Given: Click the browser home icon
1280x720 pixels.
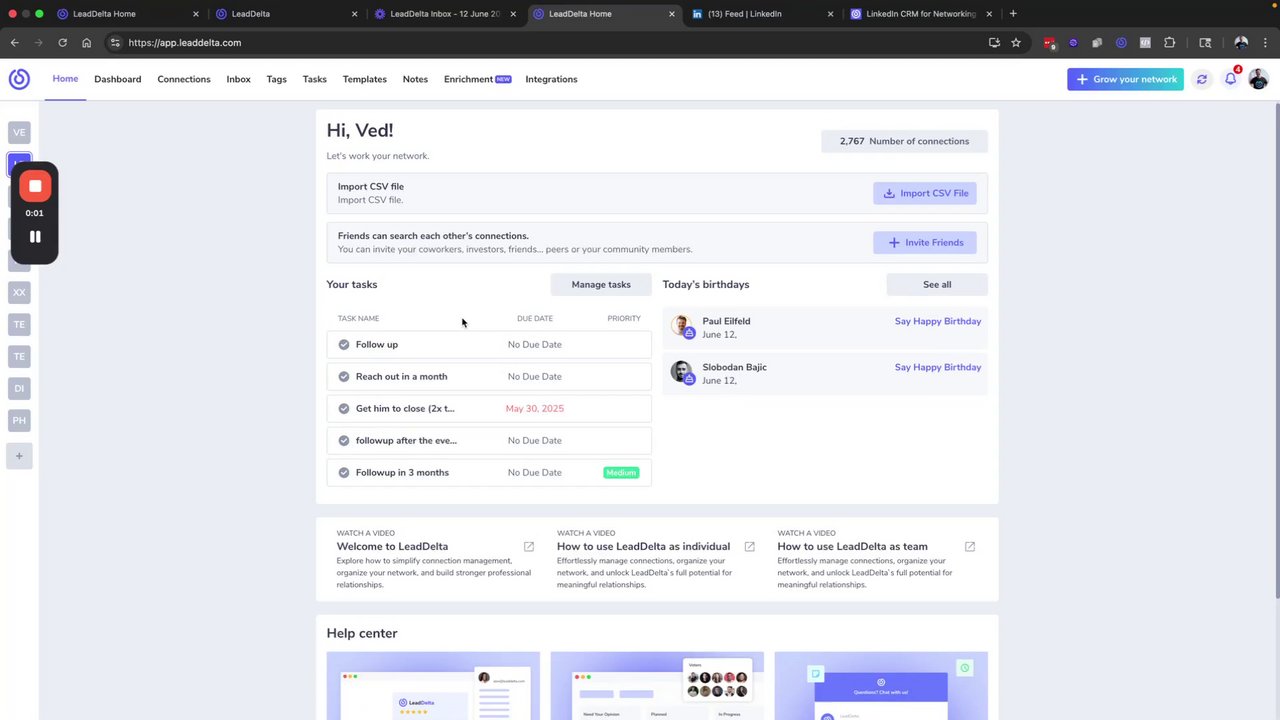Looking at the screenshot, I should tap(86, 43).
